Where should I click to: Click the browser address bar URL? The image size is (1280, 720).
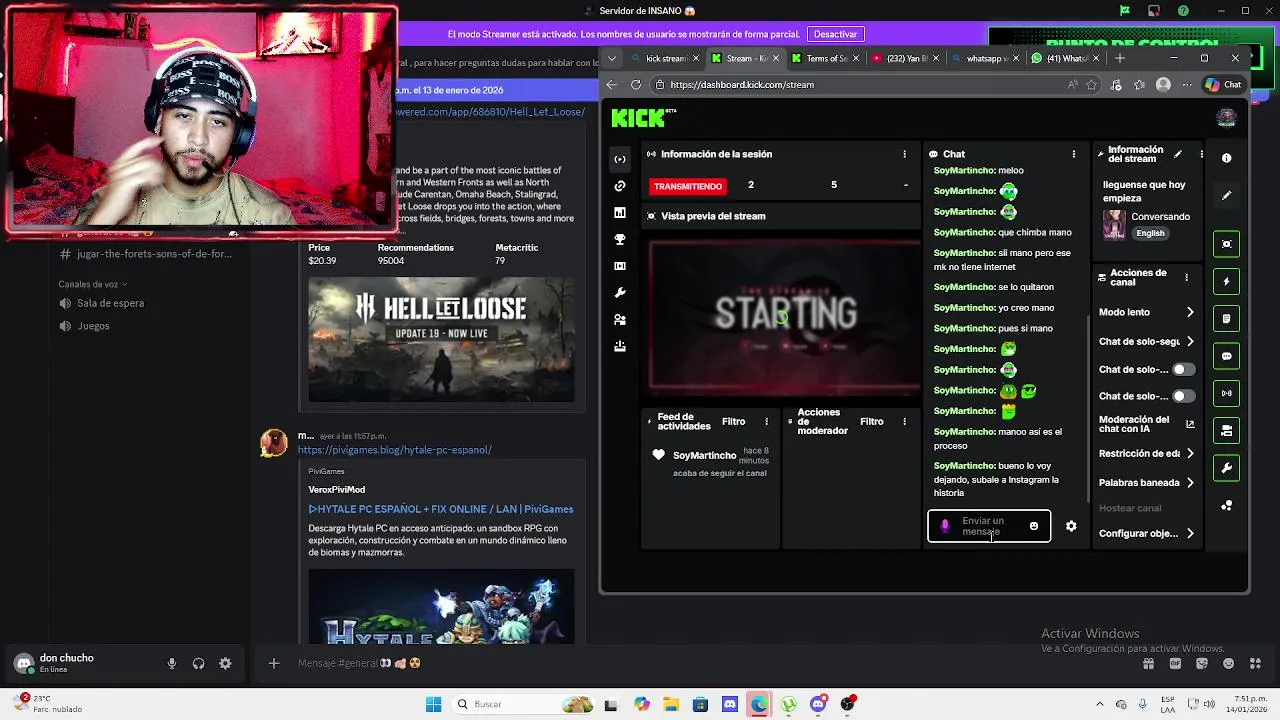tap(742, 85)
